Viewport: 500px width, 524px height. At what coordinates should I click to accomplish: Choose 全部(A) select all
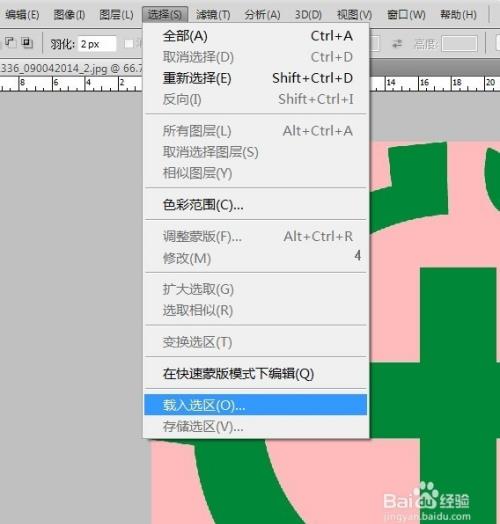click(x=256, y=36)
